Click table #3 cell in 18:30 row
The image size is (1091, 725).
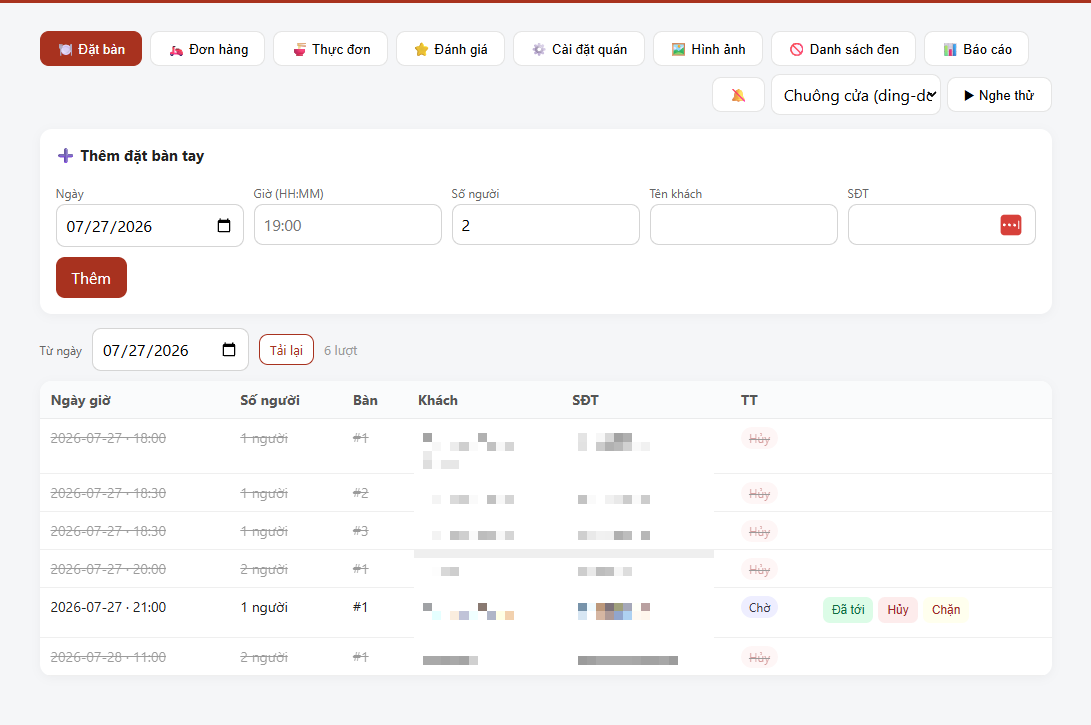coord(360,531)
